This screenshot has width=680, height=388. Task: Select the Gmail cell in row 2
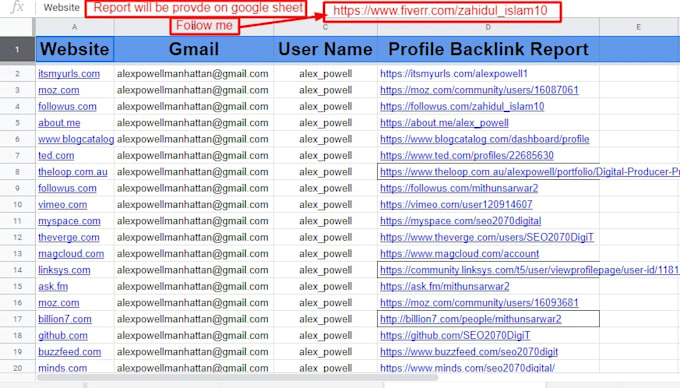(x=194, y=74)
